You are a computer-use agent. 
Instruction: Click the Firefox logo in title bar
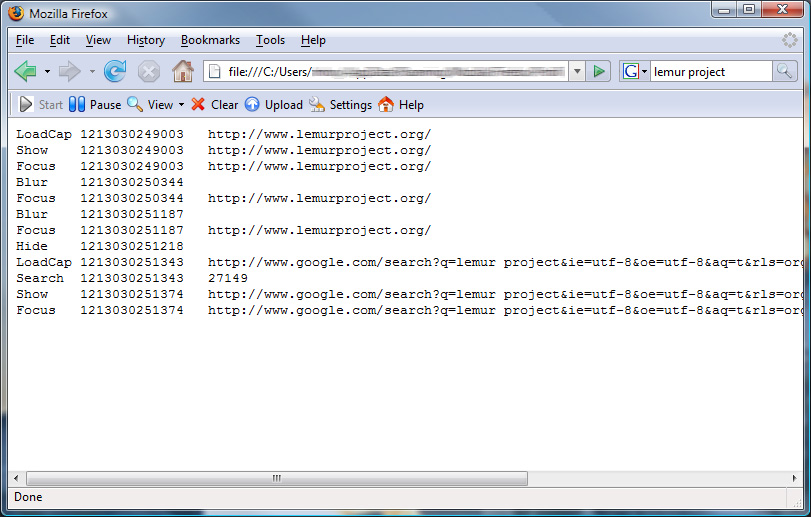[16, 13]
